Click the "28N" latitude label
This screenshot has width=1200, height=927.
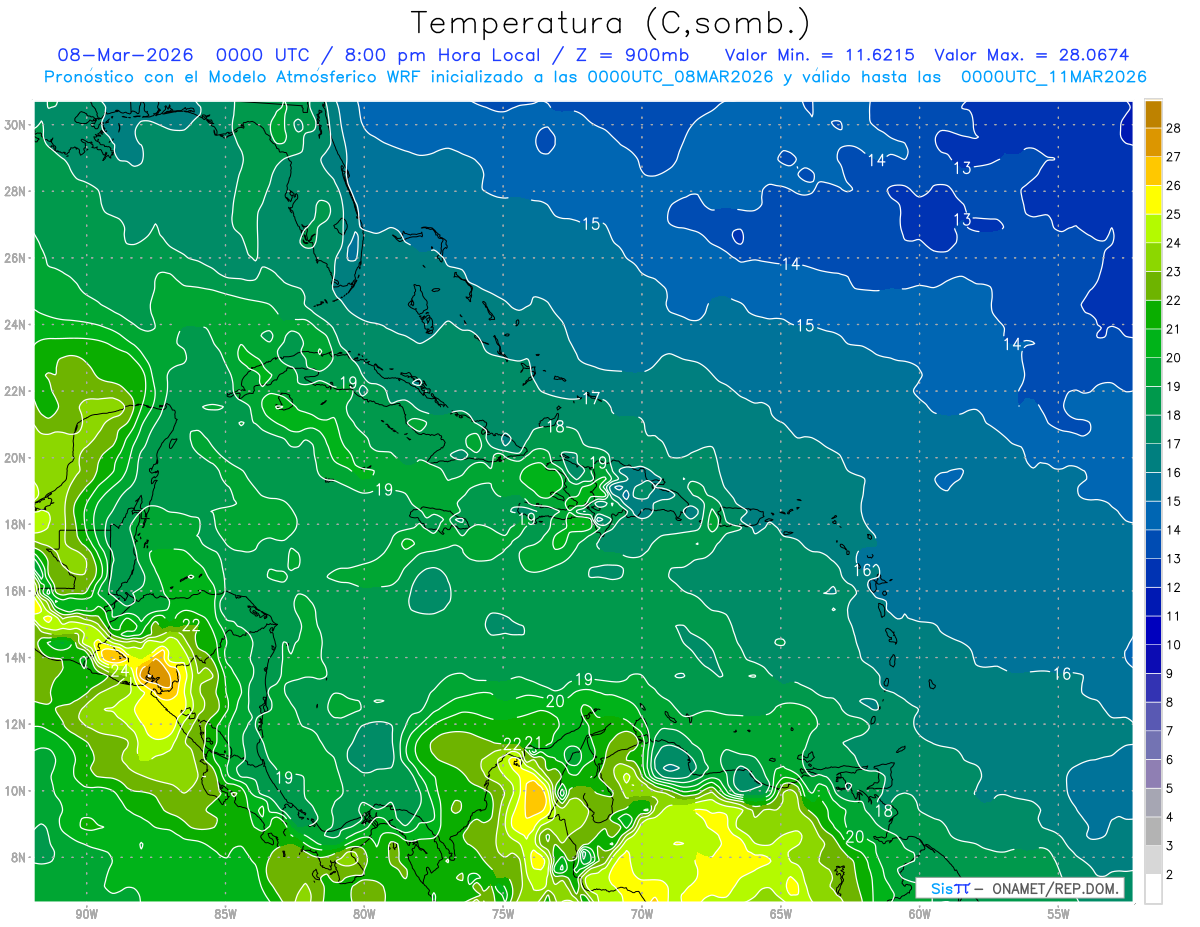[17, 191]
